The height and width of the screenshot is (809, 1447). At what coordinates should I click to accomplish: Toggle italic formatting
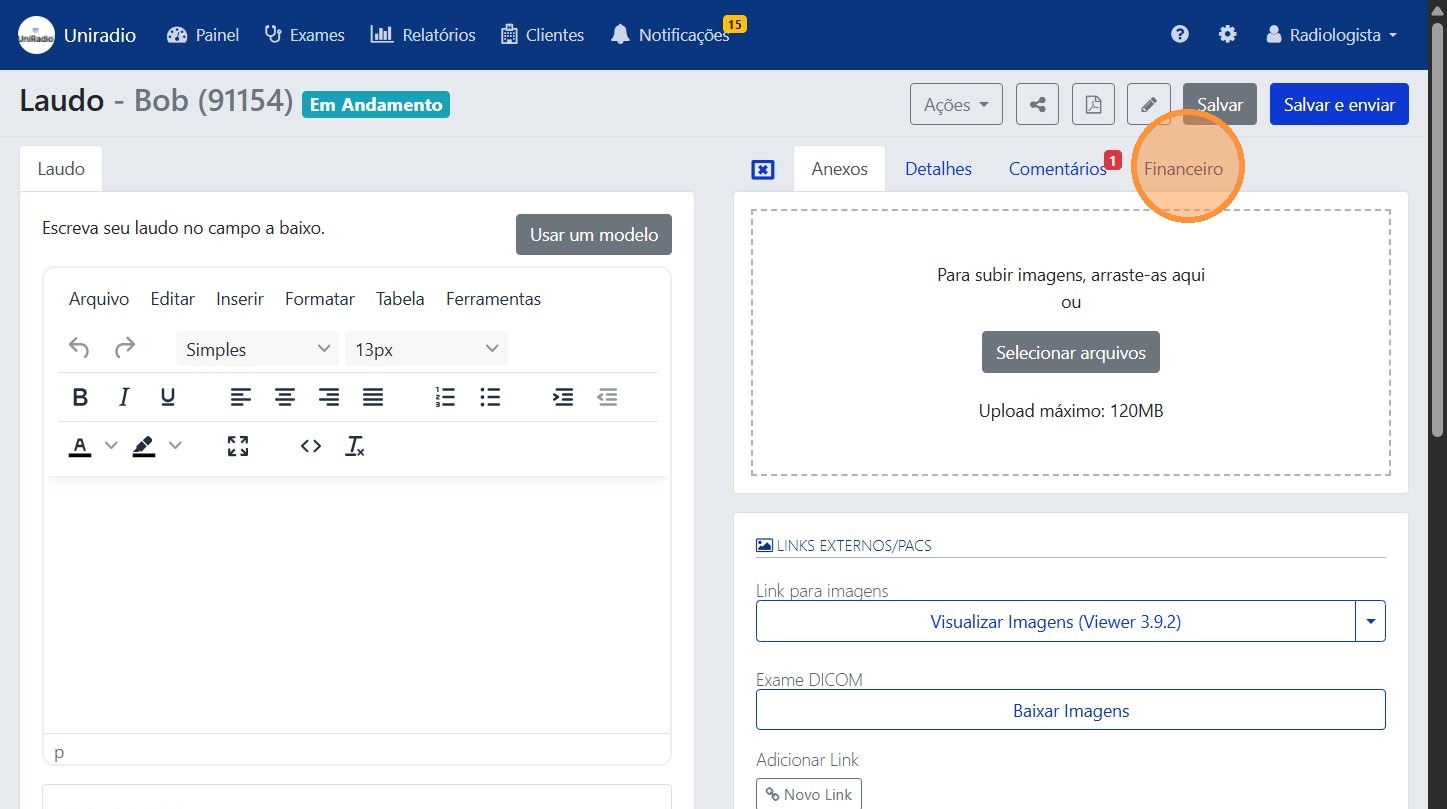click(x=124, y=397)
